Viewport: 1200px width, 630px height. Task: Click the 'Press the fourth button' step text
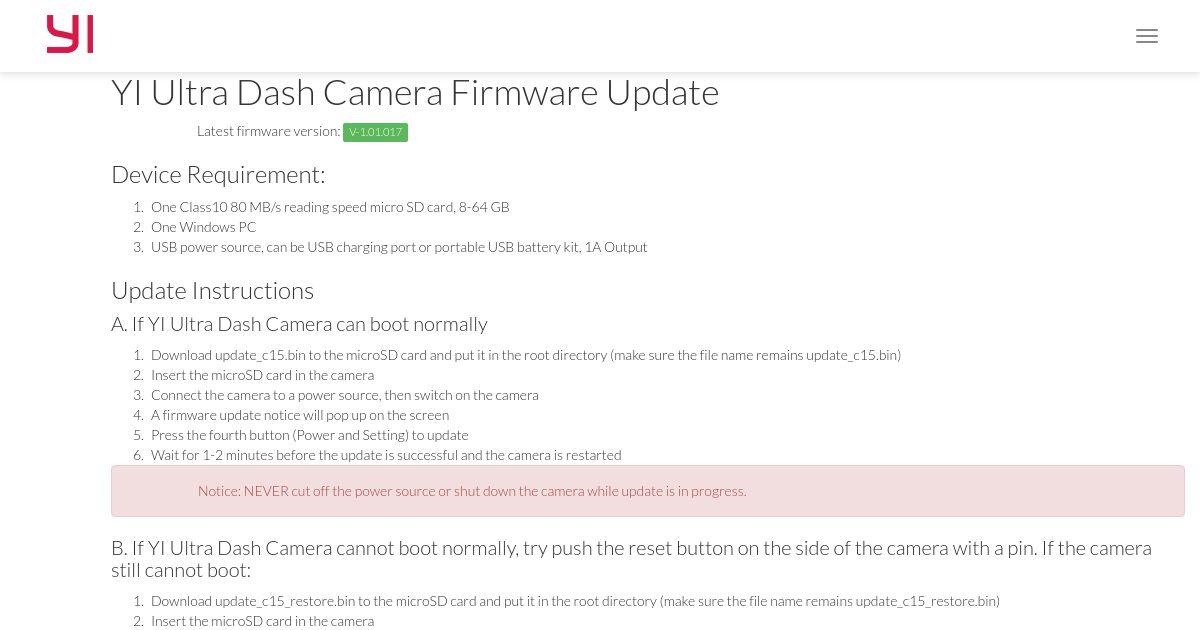coord(309,435)
